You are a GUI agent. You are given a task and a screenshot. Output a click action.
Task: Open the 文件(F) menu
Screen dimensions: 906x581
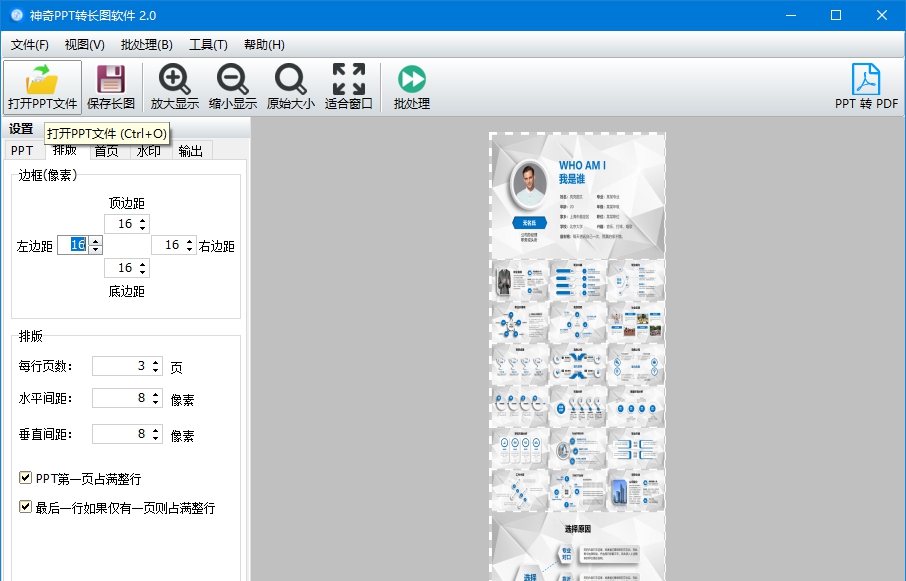pyautogui.click(x=30, y=45)
